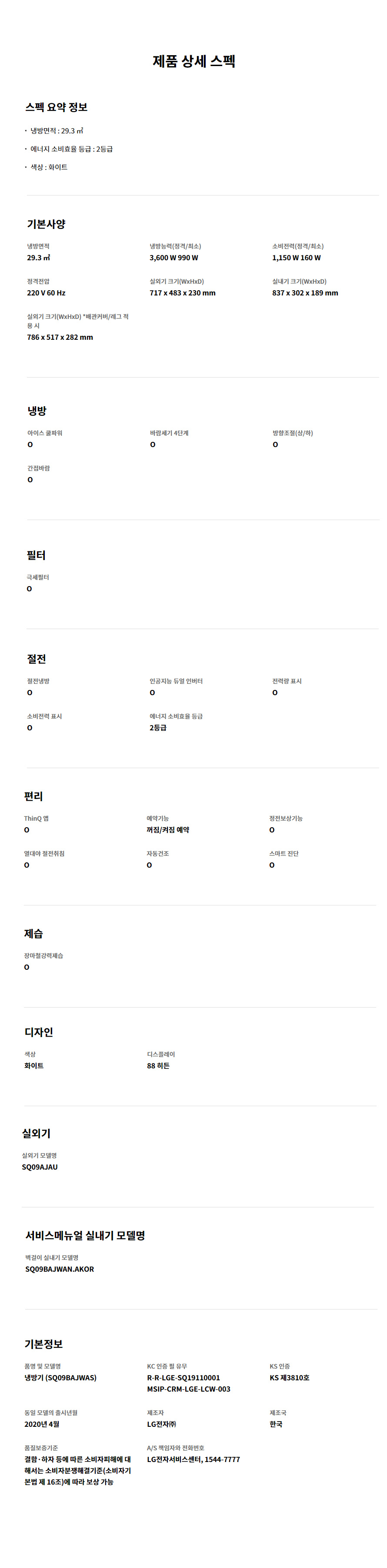Select the 1,150 W 160 W power value

coord(296,258)
